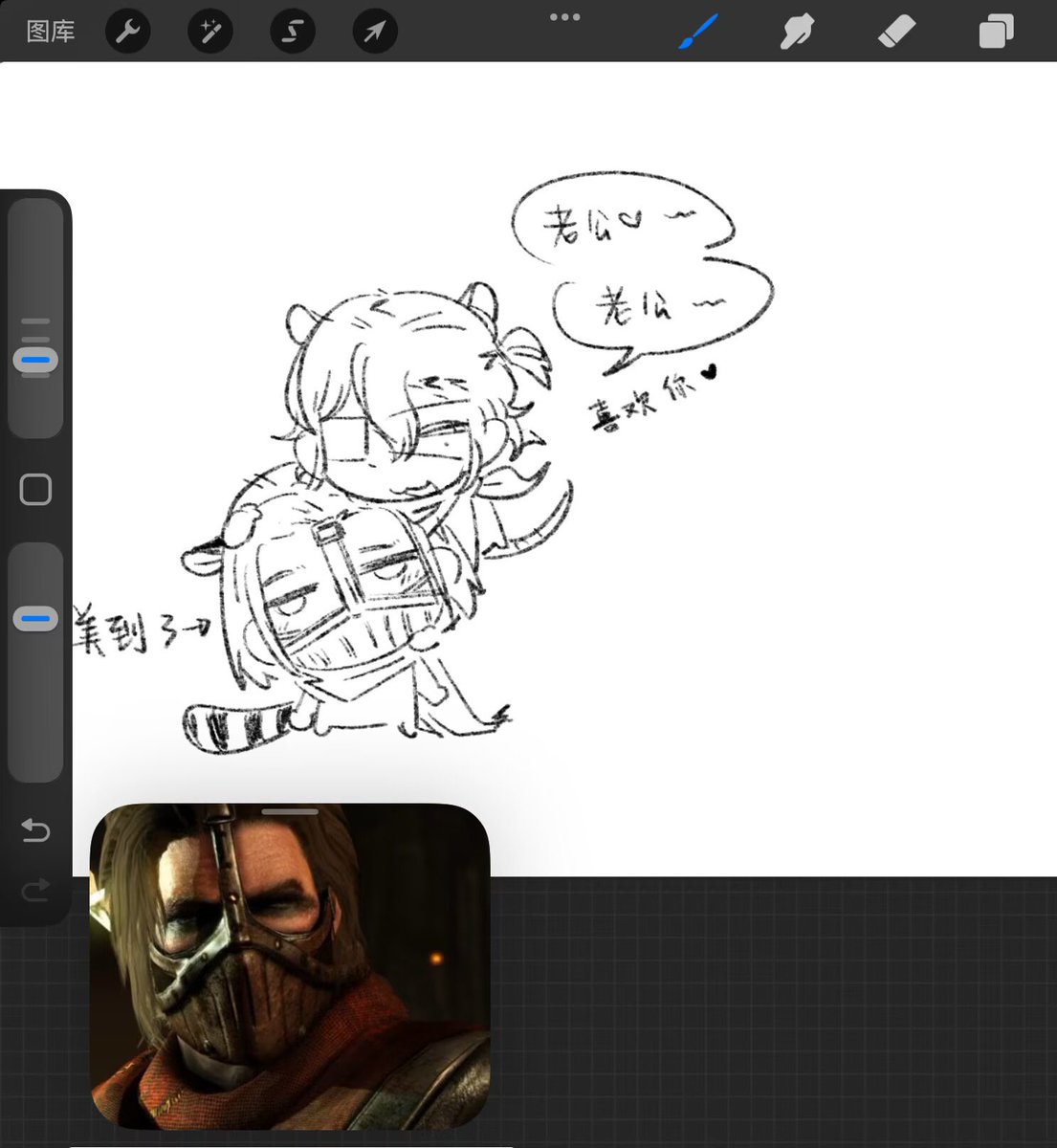The image size is (1057, 1148).
Task: Select the Brush tool
Action: [x=699, y=32]
